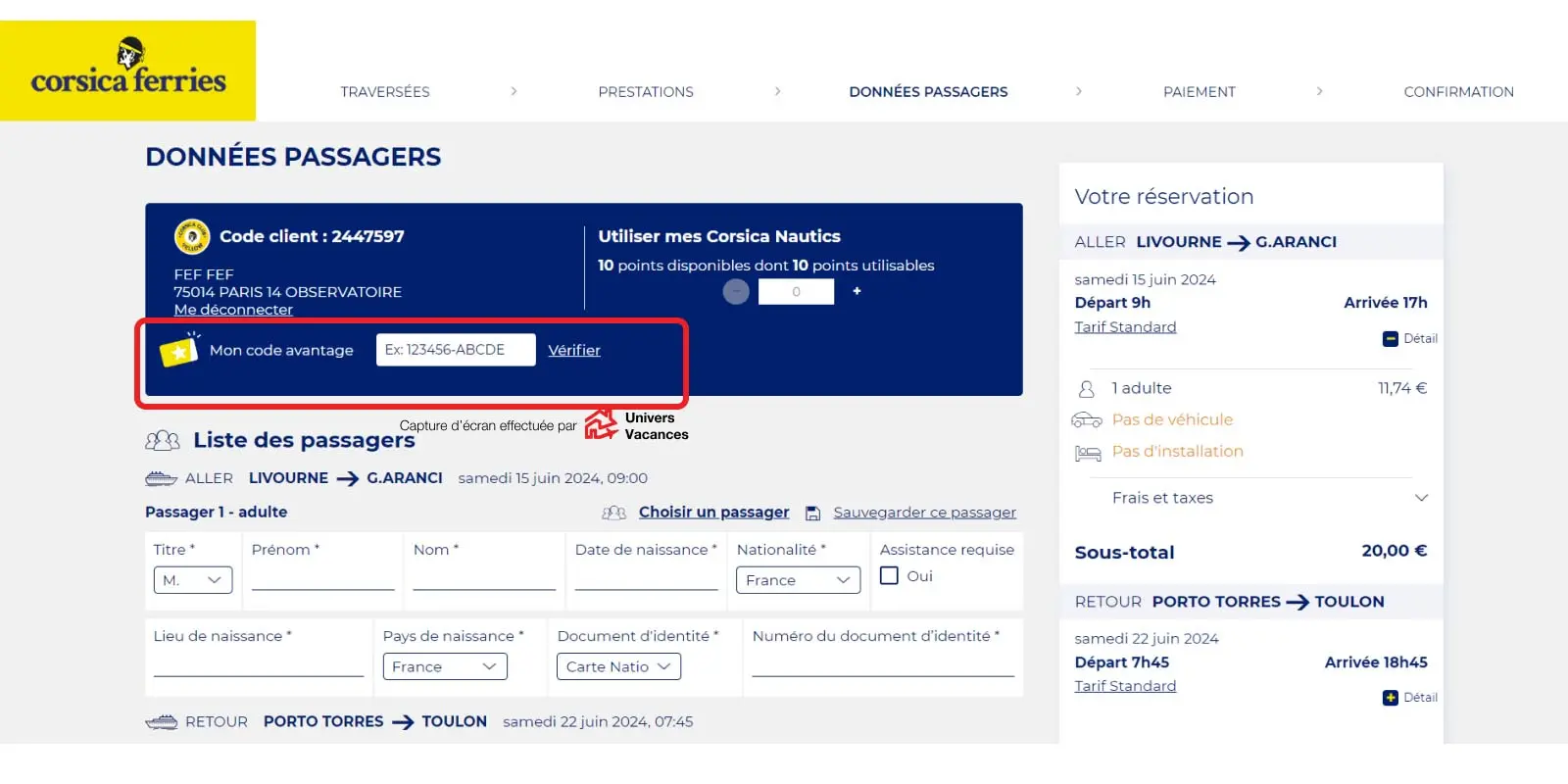This screenshot has height=784, width=1568.
Task: Click the minus button for Corsica Nautics points
Action: pyautogui.click(x=736, y=291)
